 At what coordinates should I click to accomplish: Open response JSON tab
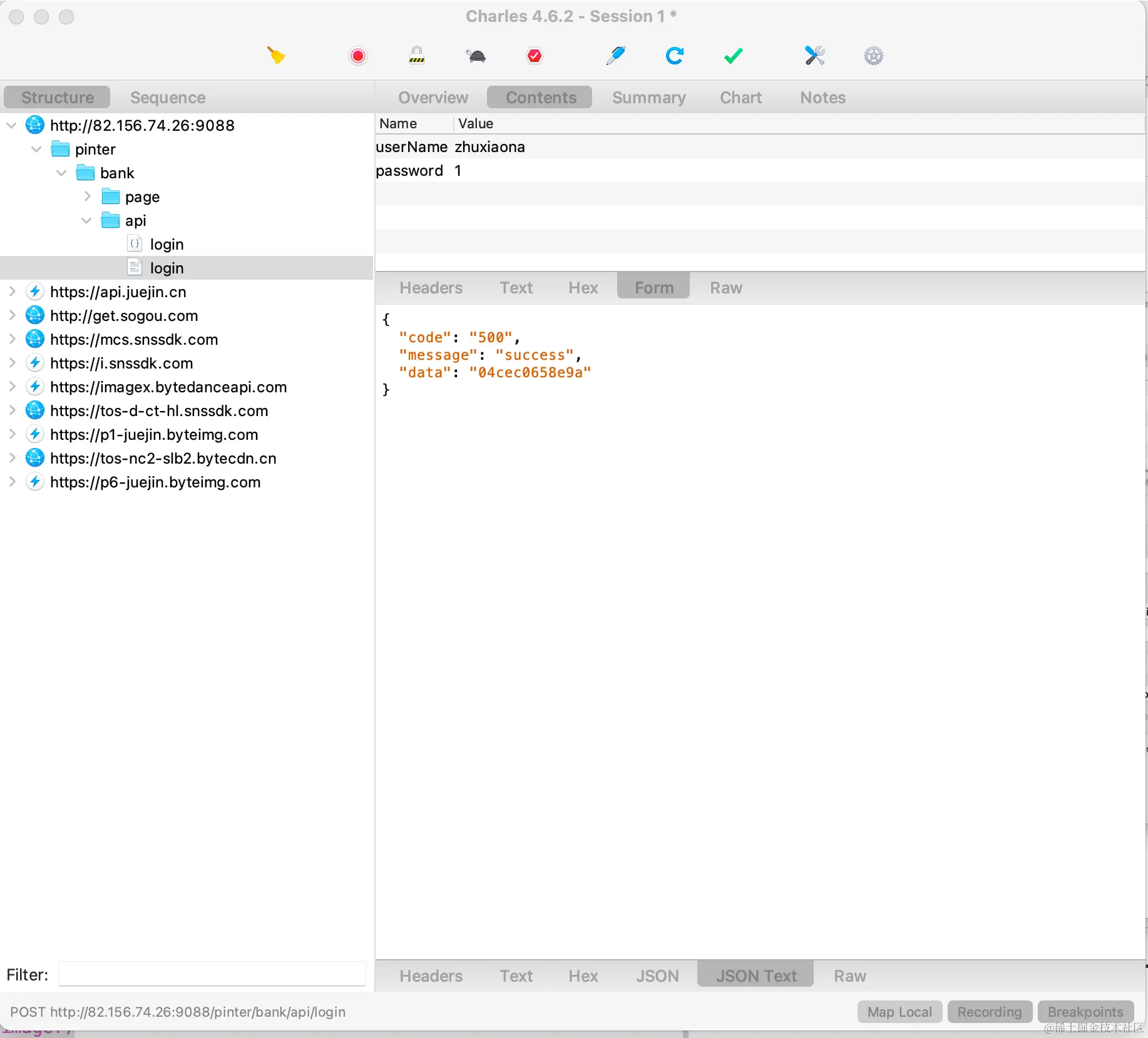point(657,976)
